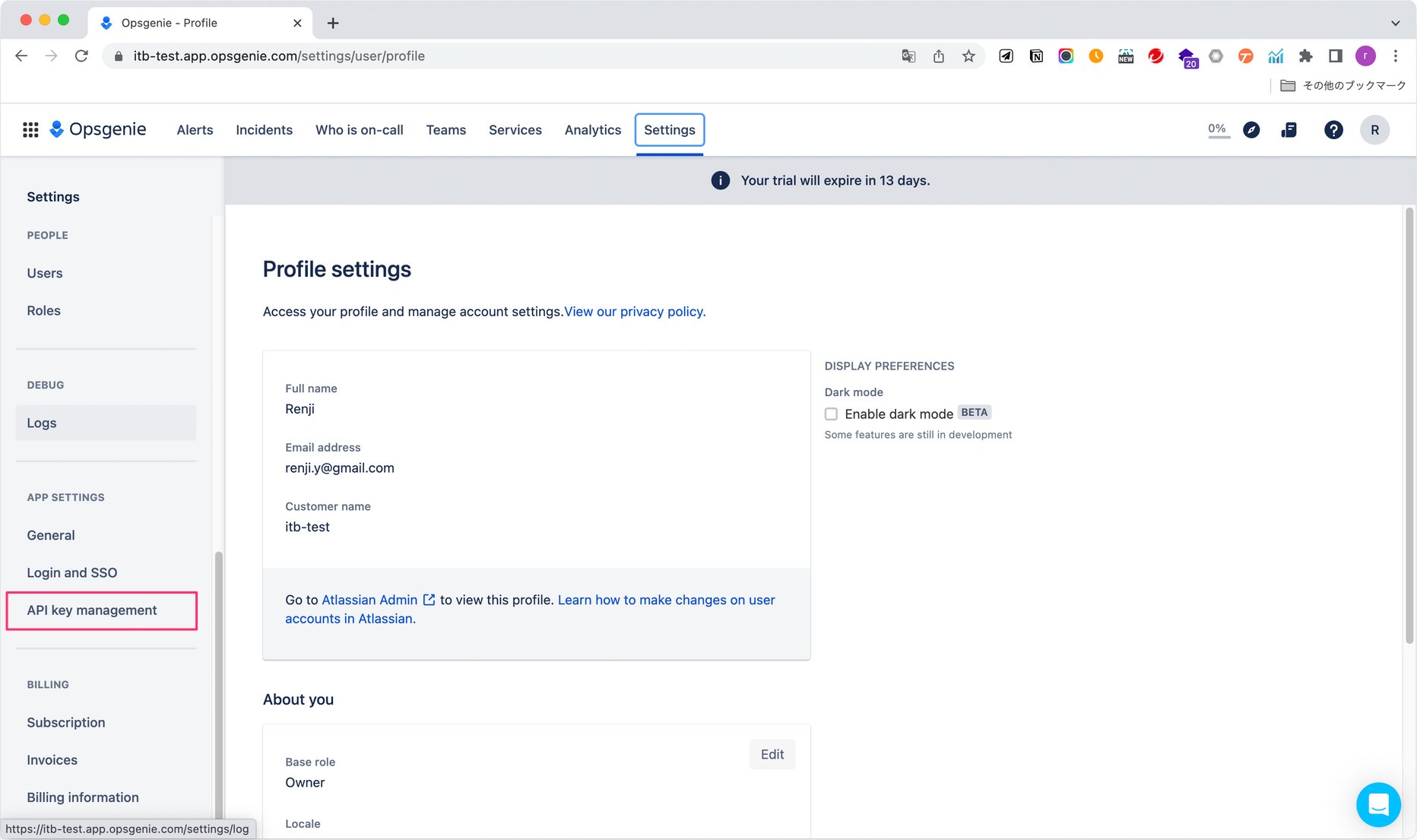
Task: Open the what's new notes icon
Action: (x=1289, y=130)
